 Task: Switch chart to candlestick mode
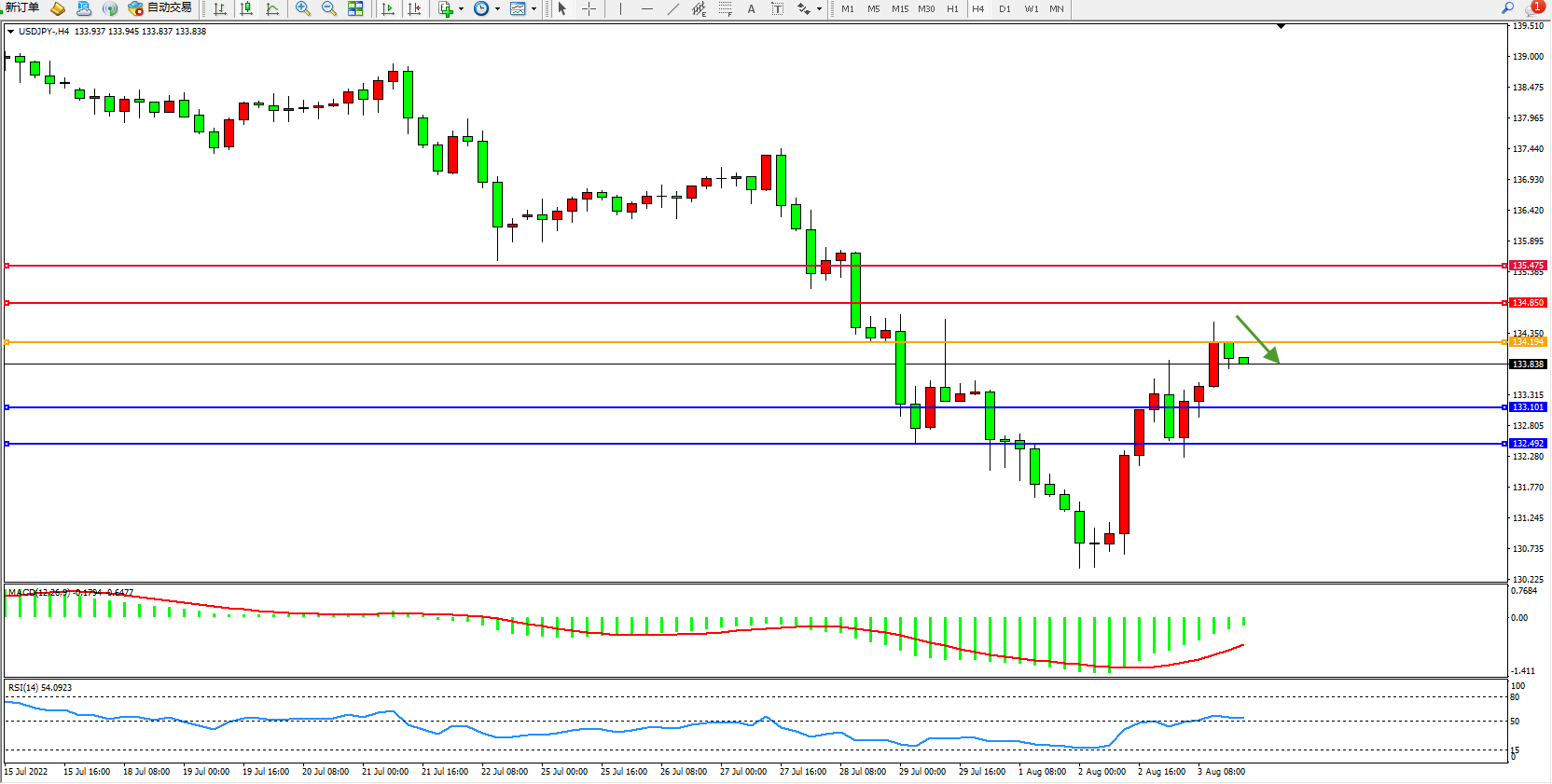click(x=246, y=8)
